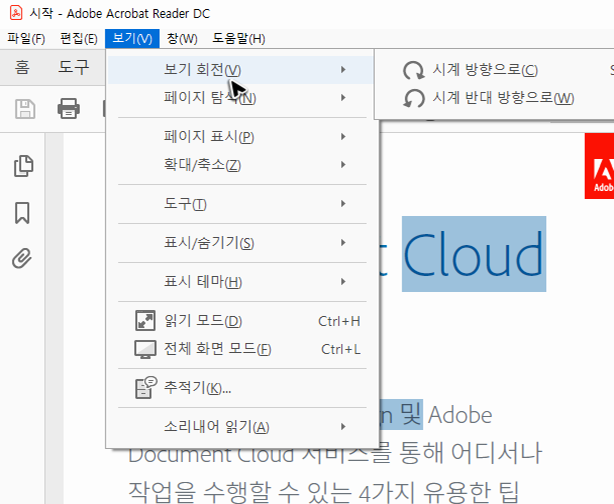
Task: Switch to the 도구 tab
Action: [73, 67]
